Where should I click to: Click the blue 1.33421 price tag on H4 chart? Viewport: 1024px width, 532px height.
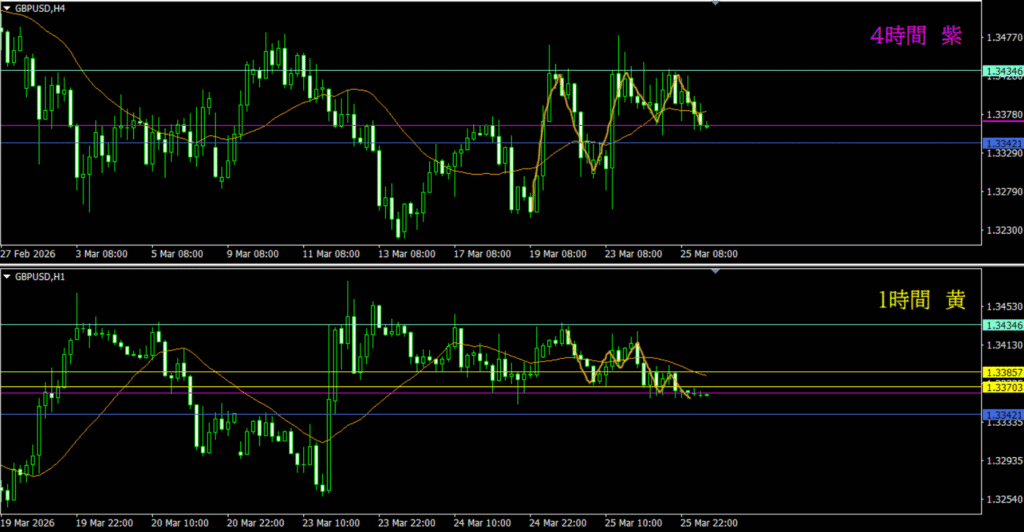coord(1003,143)
